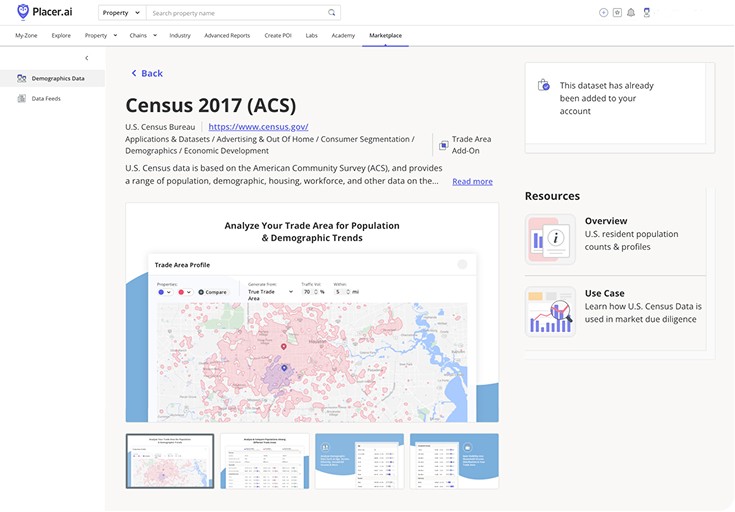
Task: Expand the Chains navigation menu
Action: tap(143, 35)
